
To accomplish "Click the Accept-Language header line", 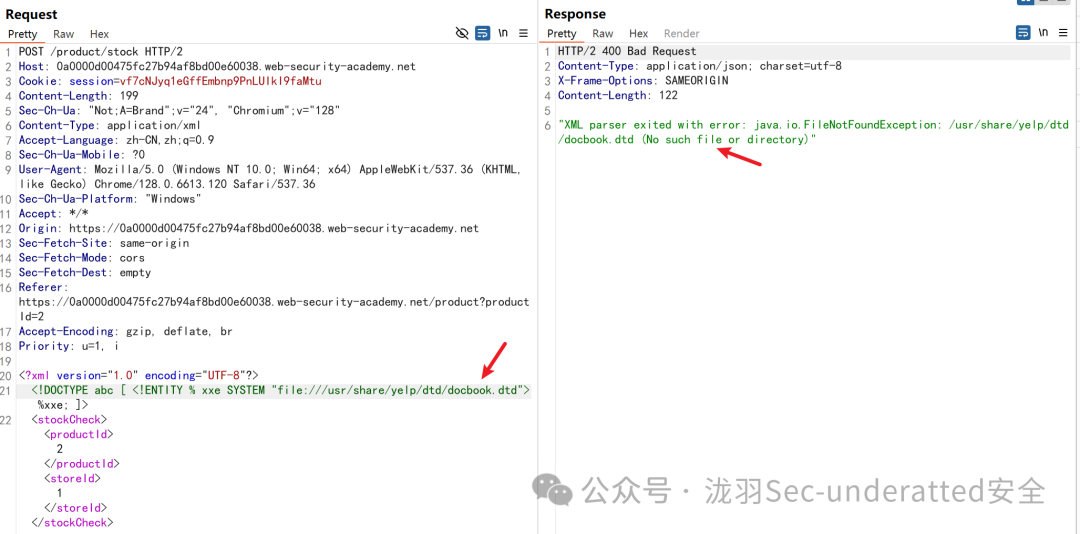I will (x=116, y=140).
